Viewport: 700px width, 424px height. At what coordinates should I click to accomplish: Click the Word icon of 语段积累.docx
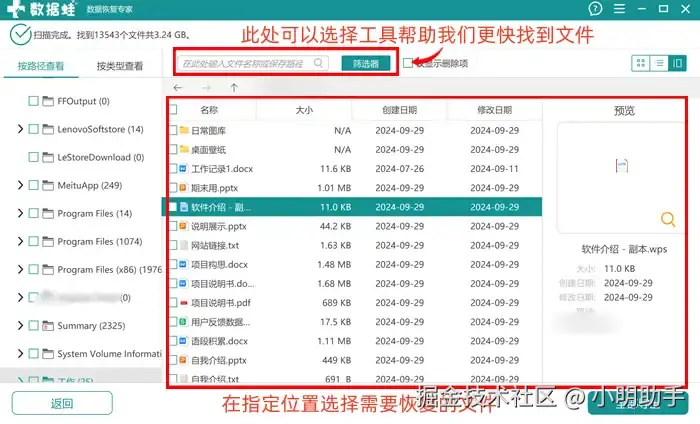click(183, 341)
